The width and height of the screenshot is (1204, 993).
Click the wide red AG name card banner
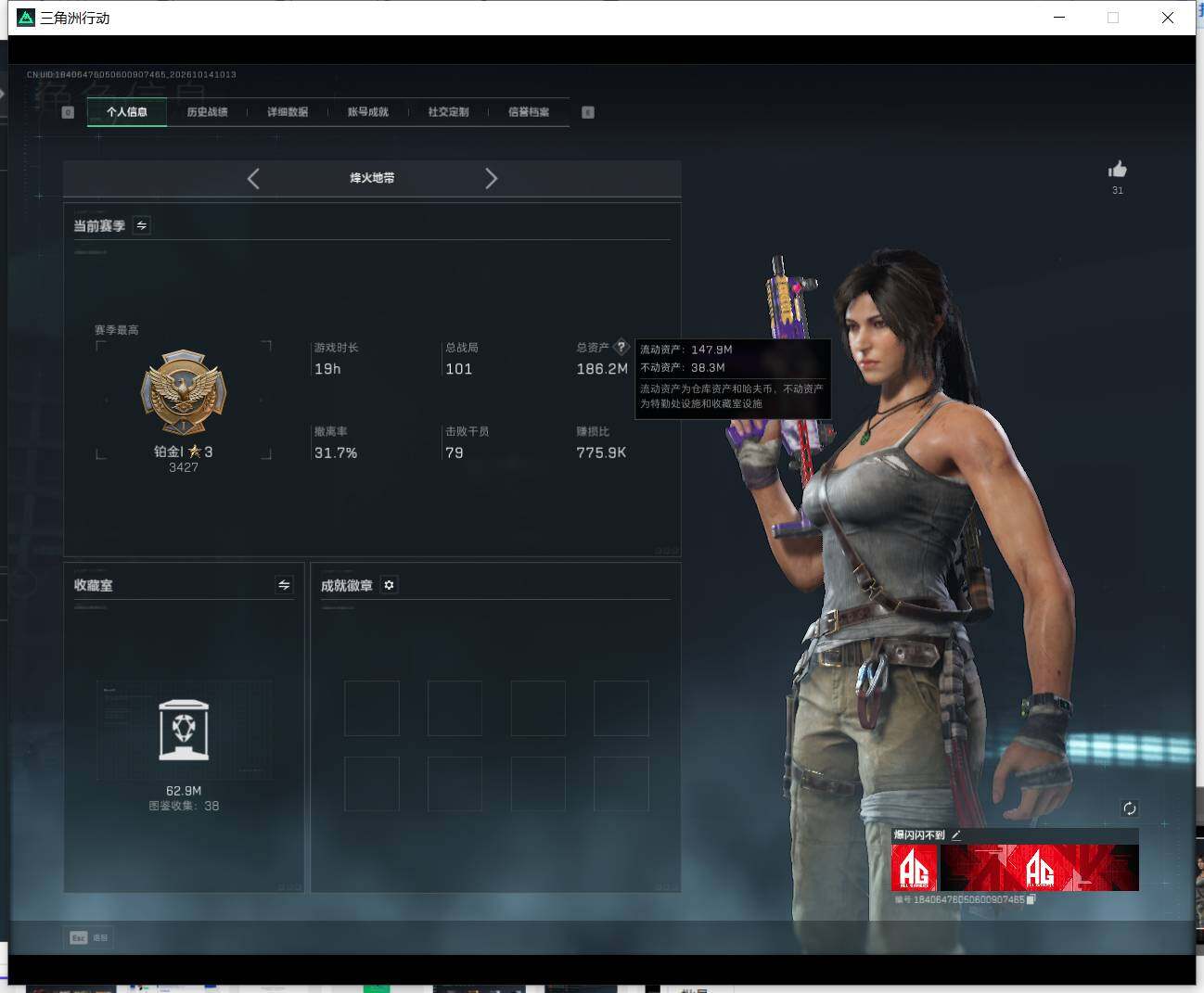pos(1039,868)
